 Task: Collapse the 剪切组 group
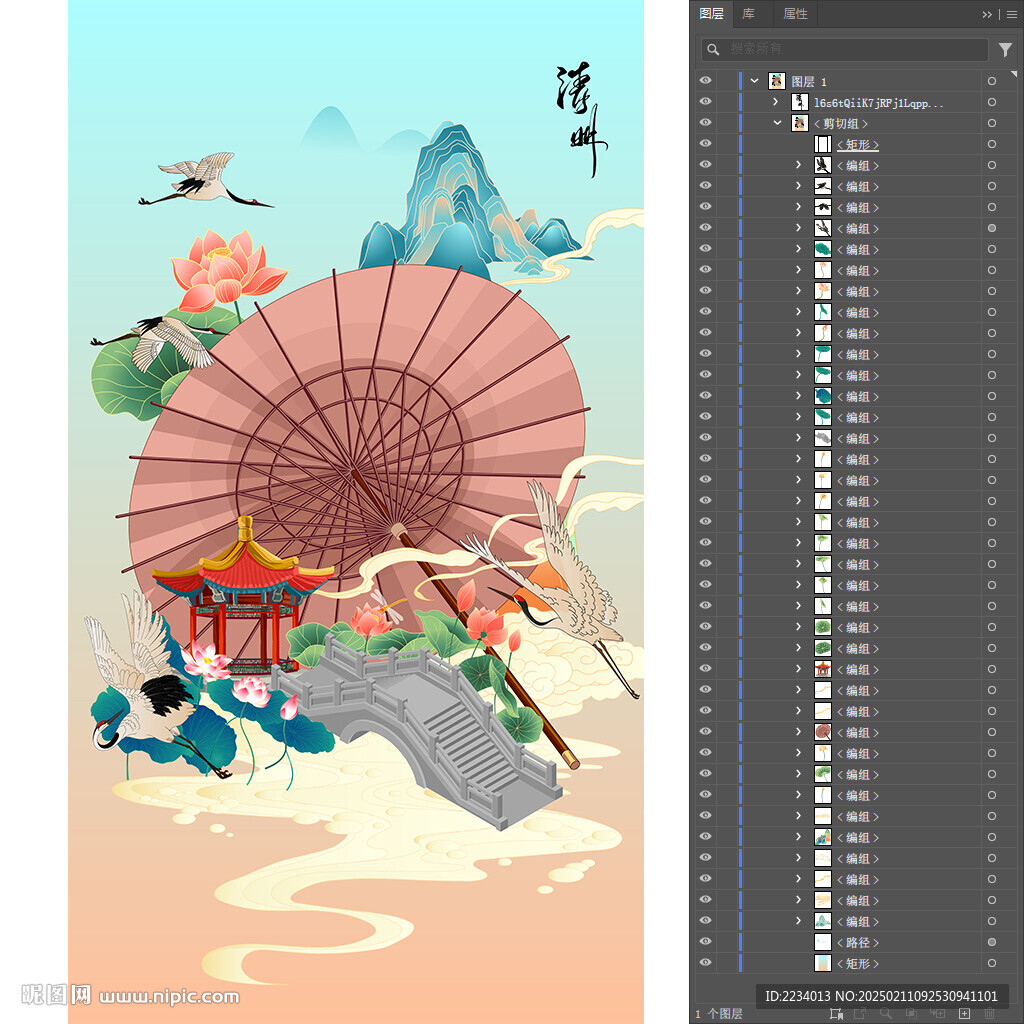[x=777, y=123]
